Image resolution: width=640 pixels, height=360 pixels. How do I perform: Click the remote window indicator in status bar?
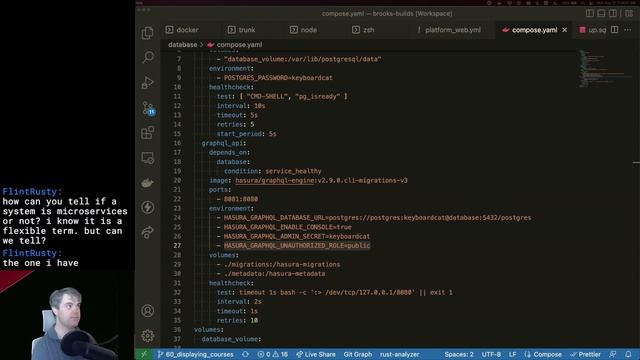(x=144, y=354)
